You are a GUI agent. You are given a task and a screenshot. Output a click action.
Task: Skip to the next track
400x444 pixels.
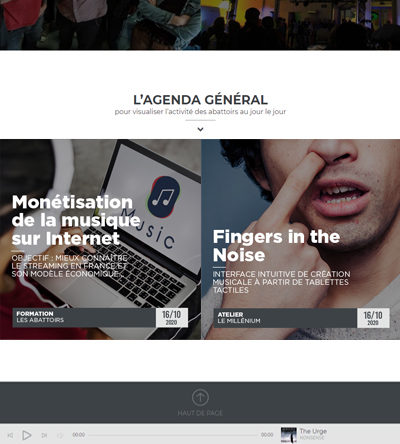pyautogui.click(x=44, y=435)
